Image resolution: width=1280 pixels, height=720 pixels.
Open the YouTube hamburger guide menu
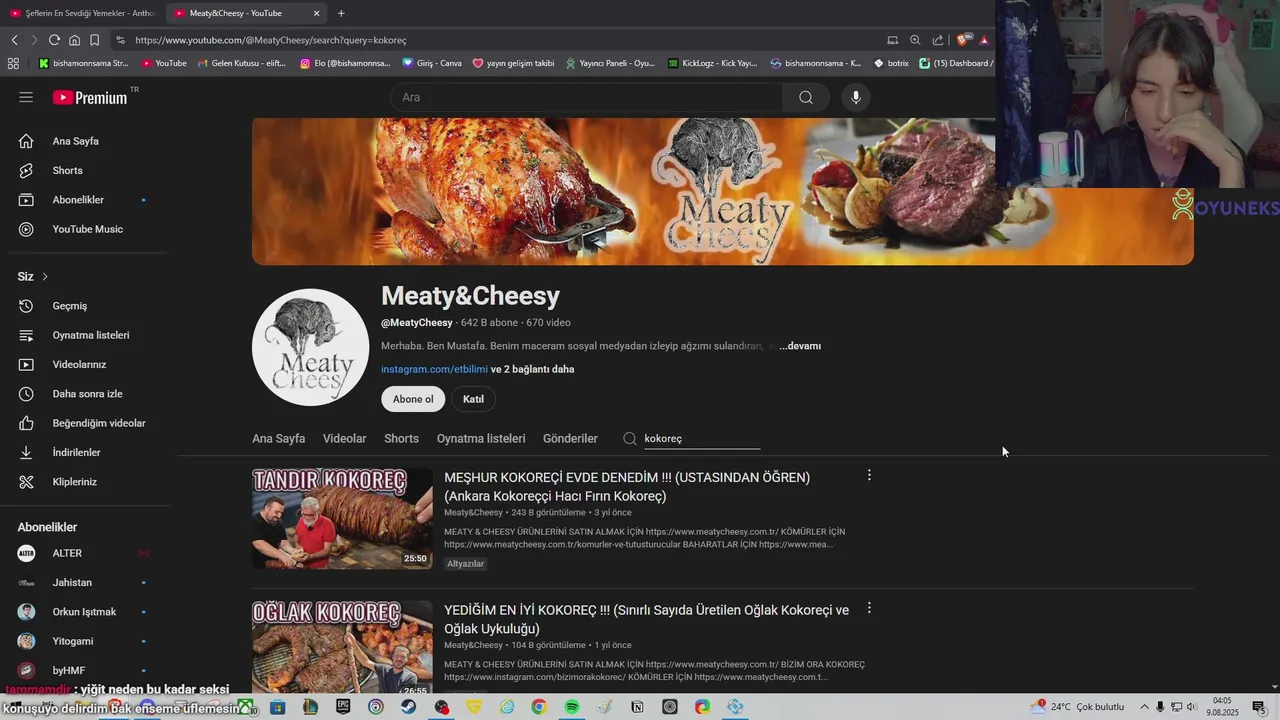point(26,97)
